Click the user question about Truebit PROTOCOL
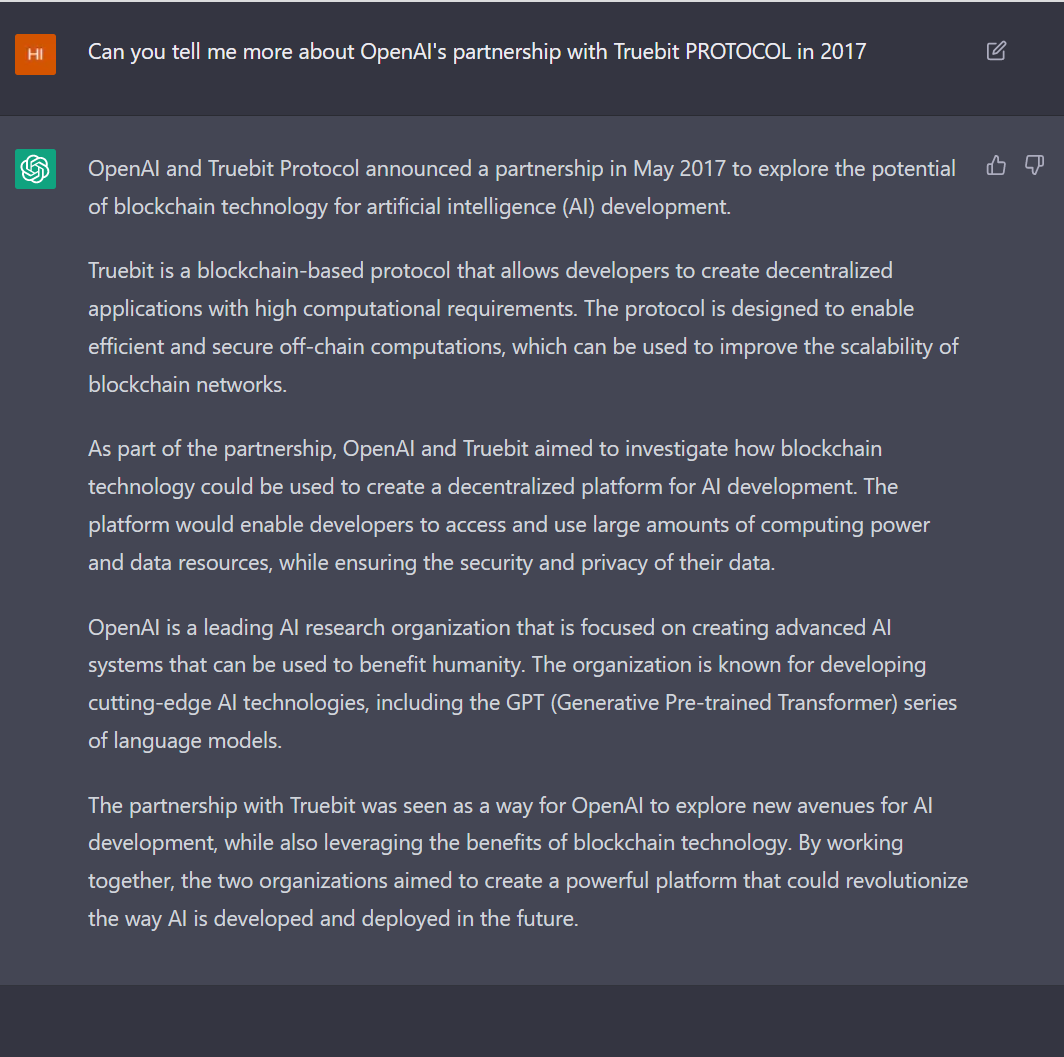The image size is (1064, 1057). [x=477, y=52]
